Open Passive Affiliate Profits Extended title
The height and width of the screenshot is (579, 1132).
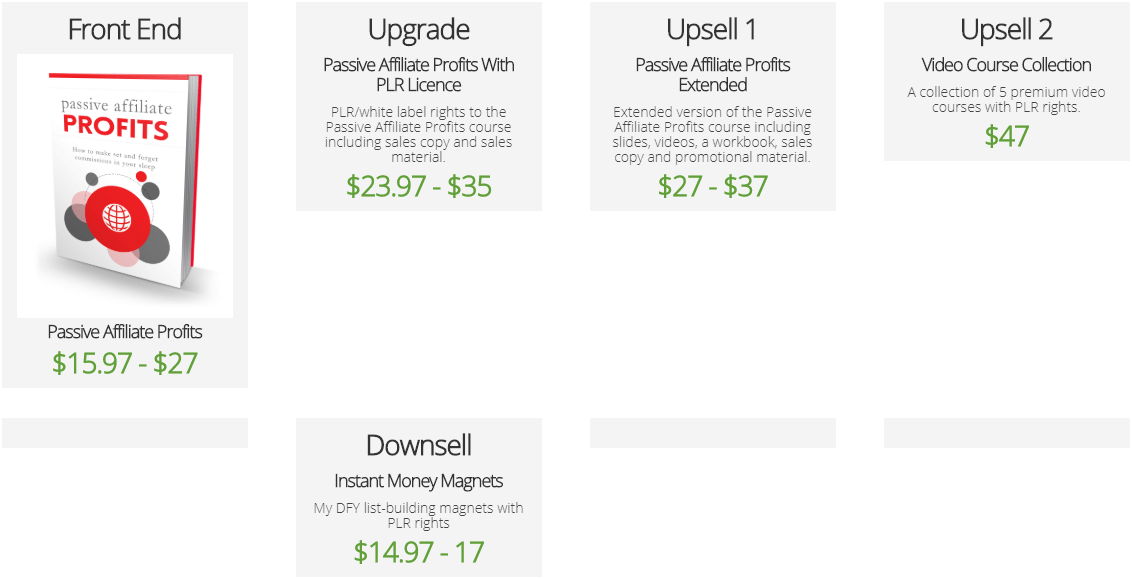tap(713, 75)
